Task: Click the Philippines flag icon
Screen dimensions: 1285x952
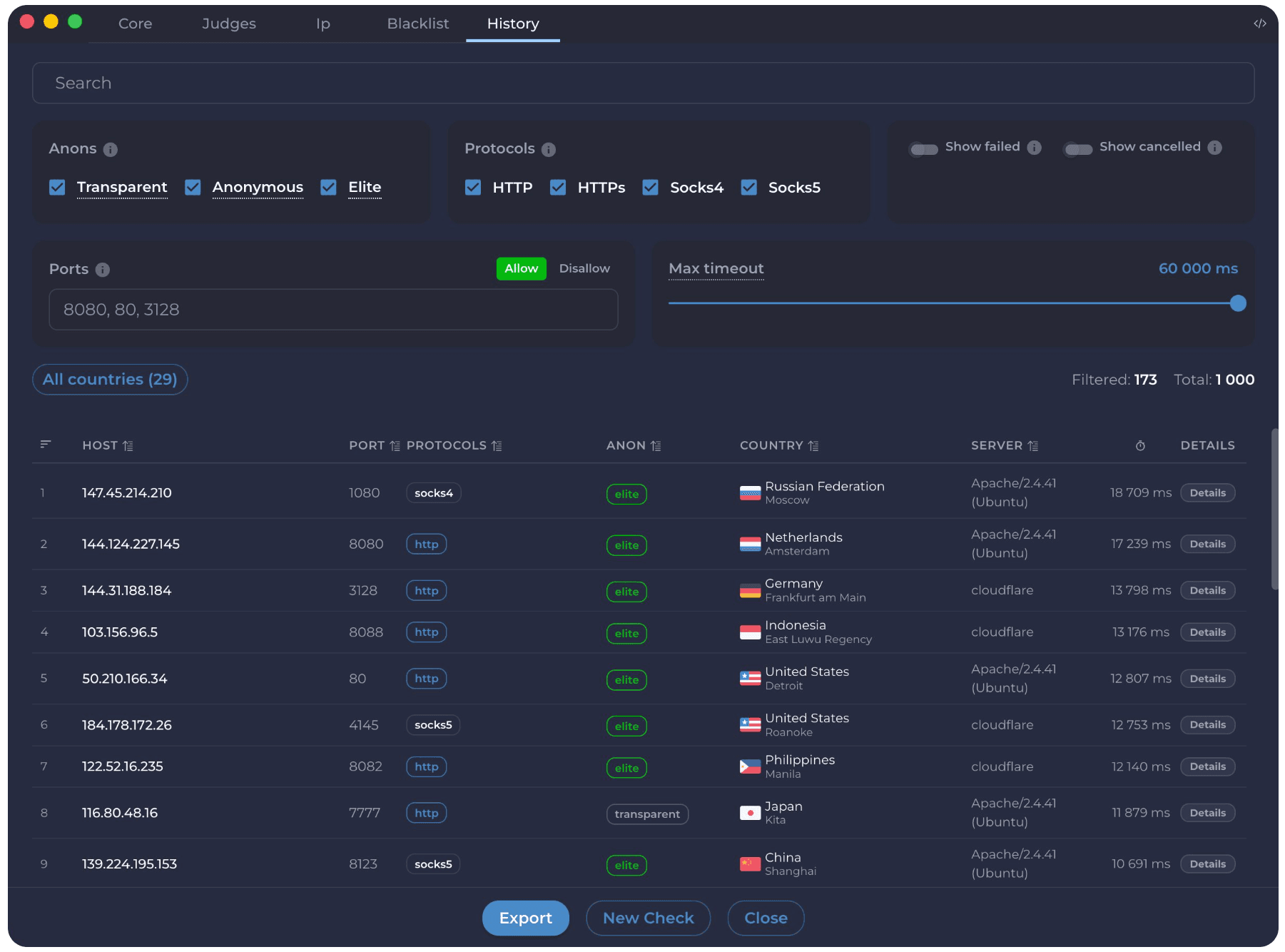Action: [x=750, y=767]
